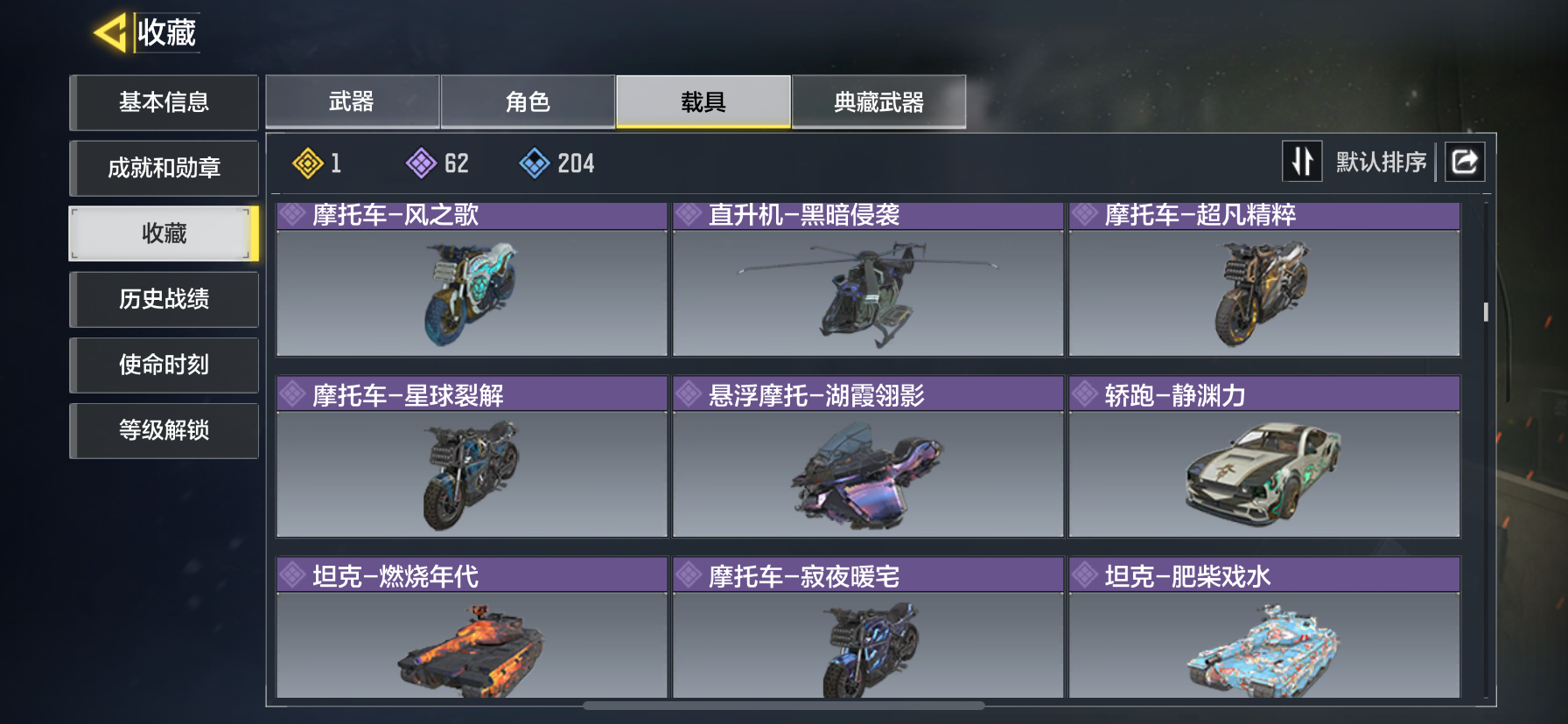Switch to the 角色 tab
1568x724 pixels.
coord(528,101)
